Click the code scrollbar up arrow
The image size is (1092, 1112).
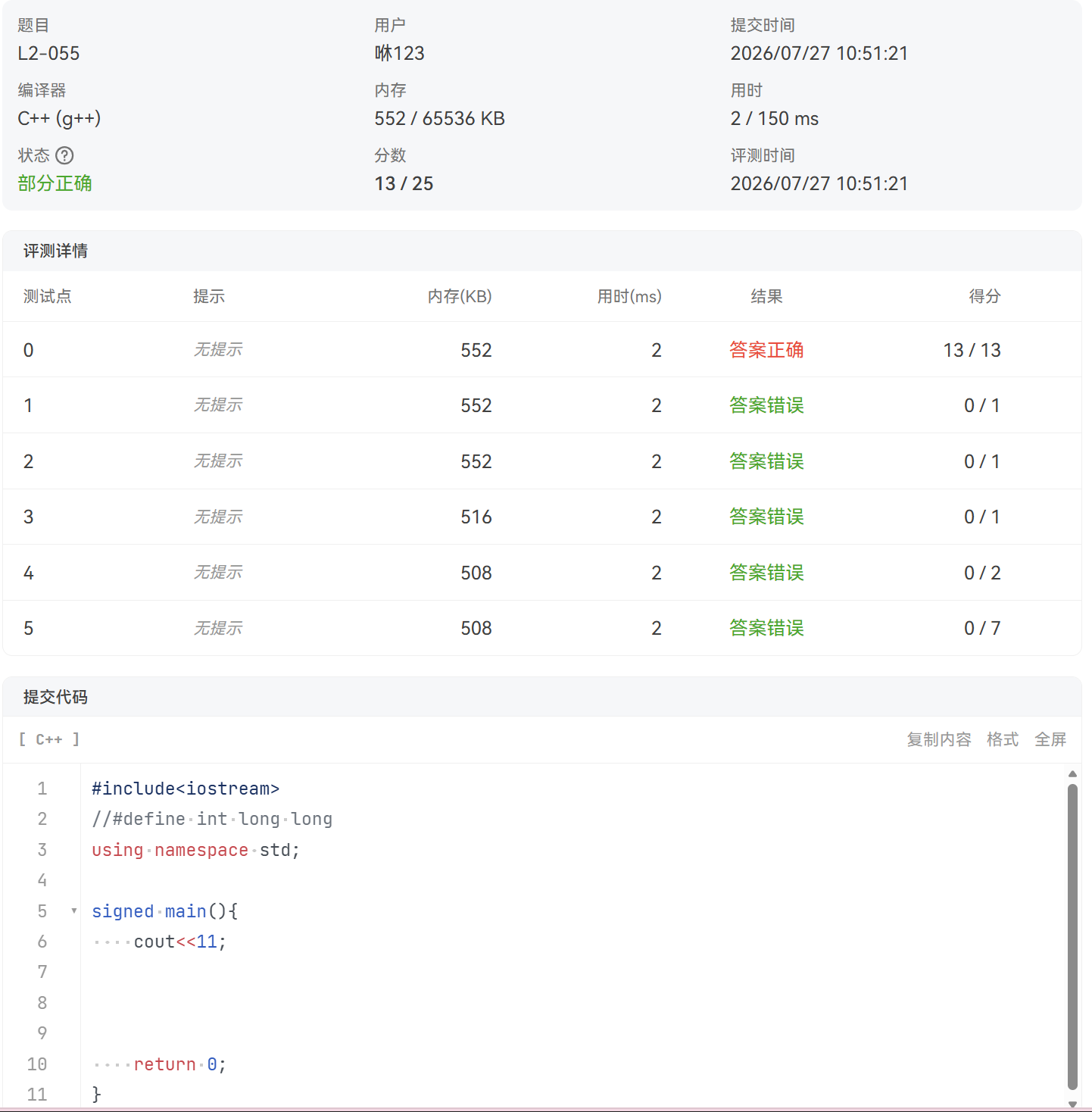tap(1072, 773)
